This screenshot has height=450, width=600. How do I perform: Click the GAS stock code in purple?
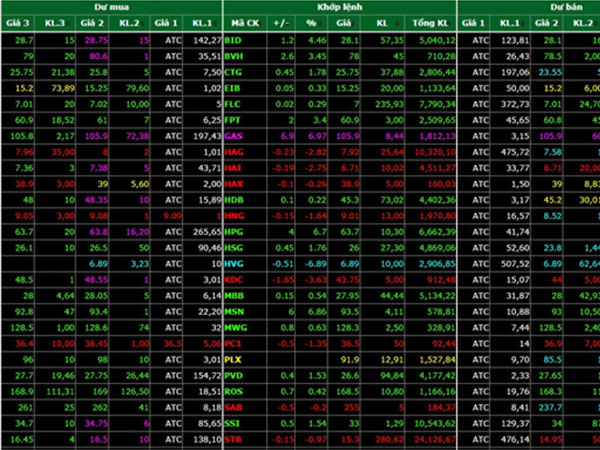click(233, 136)
